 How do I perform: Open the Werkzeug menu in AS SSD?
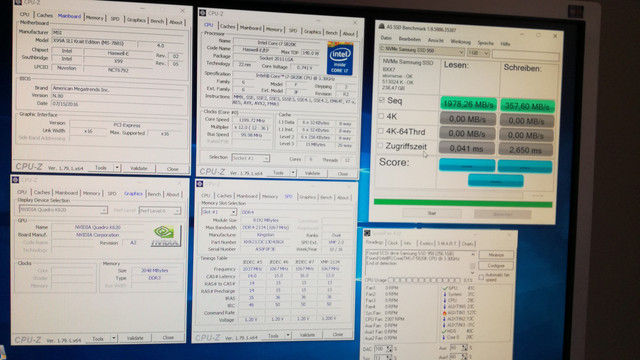coord(460,42)
